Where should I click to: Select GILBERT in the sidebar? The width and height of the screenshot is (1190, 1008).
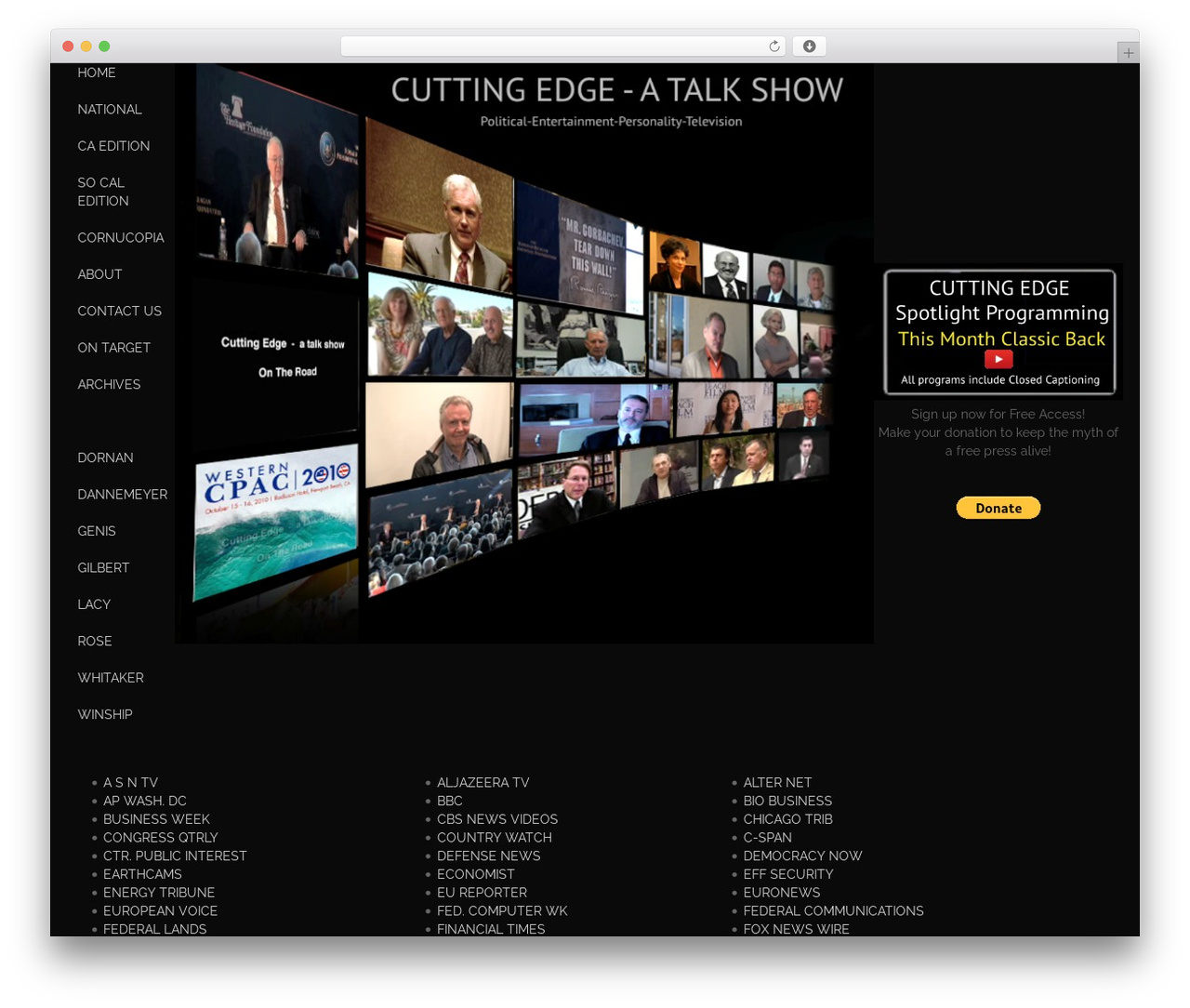pos(103,568)
